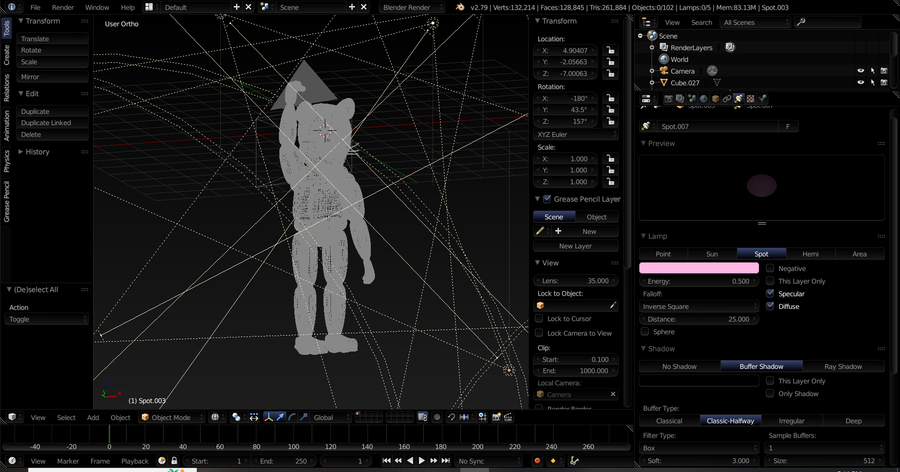Open the All Scenes outliner display dropdown
The width and height of the screenshot is (900, 472).
(756, 22)
